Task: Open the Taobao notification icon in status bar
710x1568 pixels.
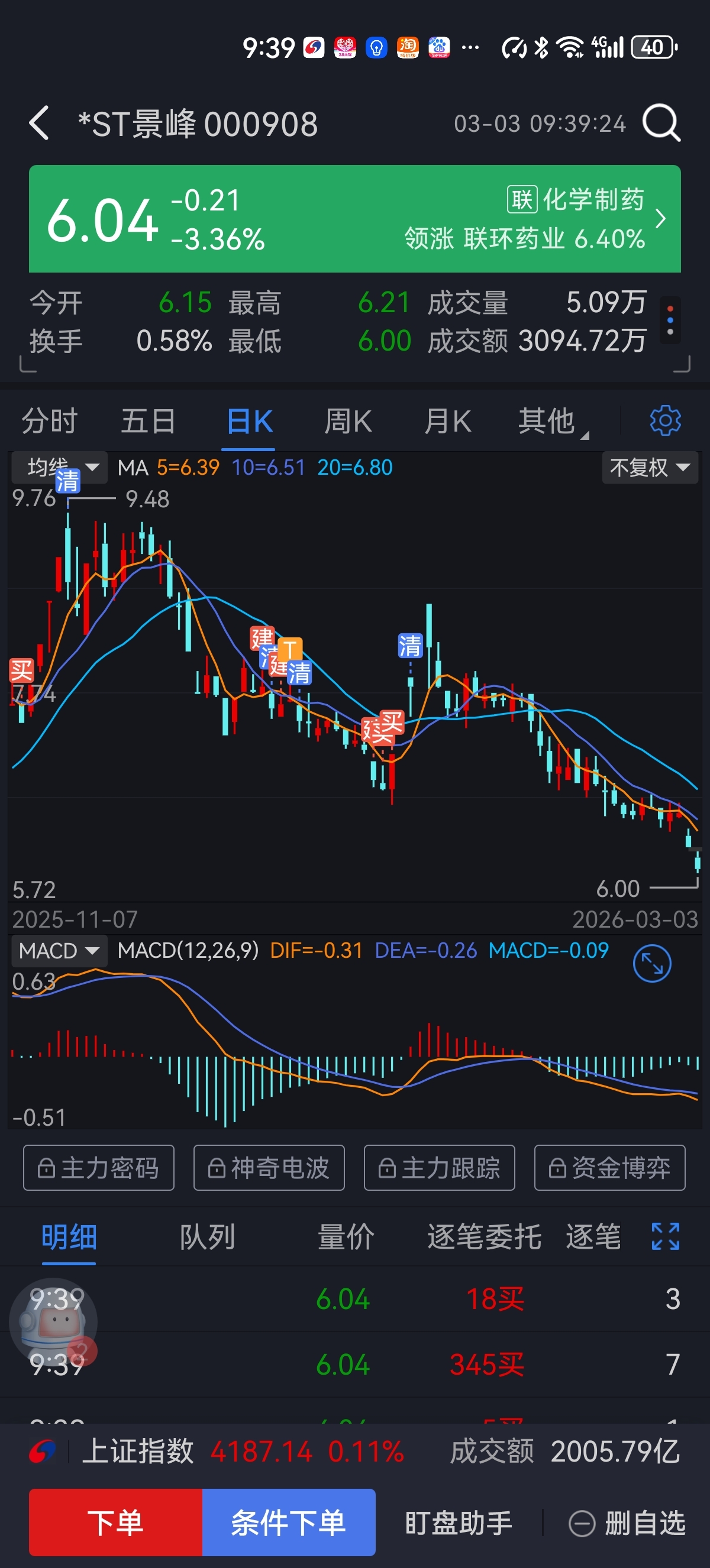Action: pos(408,47)
